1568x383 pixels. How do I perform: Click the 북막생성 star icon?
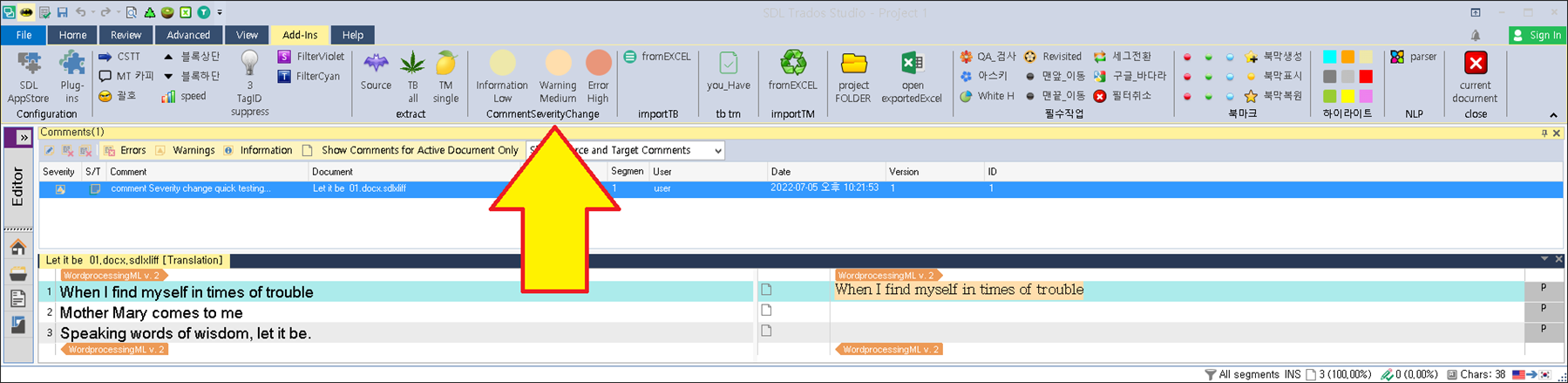pos(1252,57)
